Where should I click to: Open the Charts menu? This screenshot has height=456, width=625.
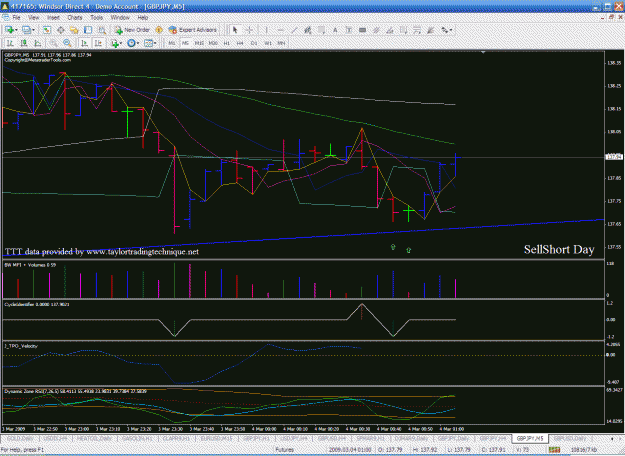tap(75, 18)
